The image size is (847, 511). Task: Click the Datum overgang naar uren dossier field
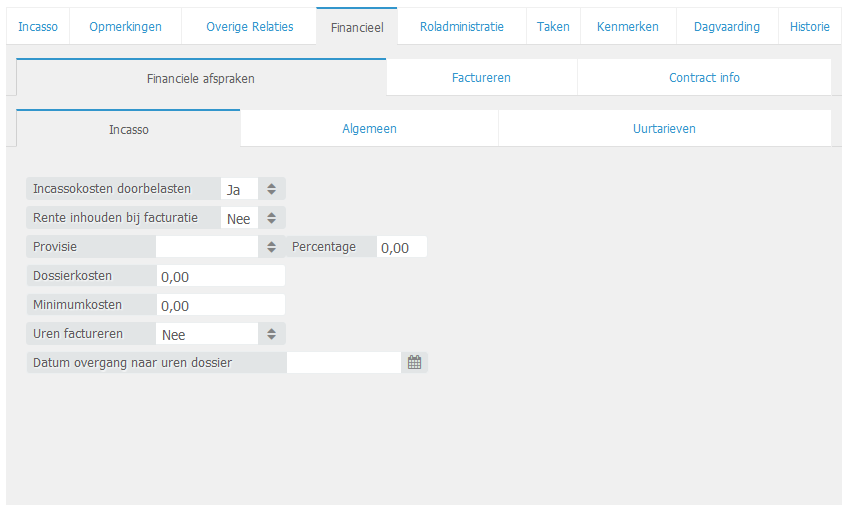(344, 363)
